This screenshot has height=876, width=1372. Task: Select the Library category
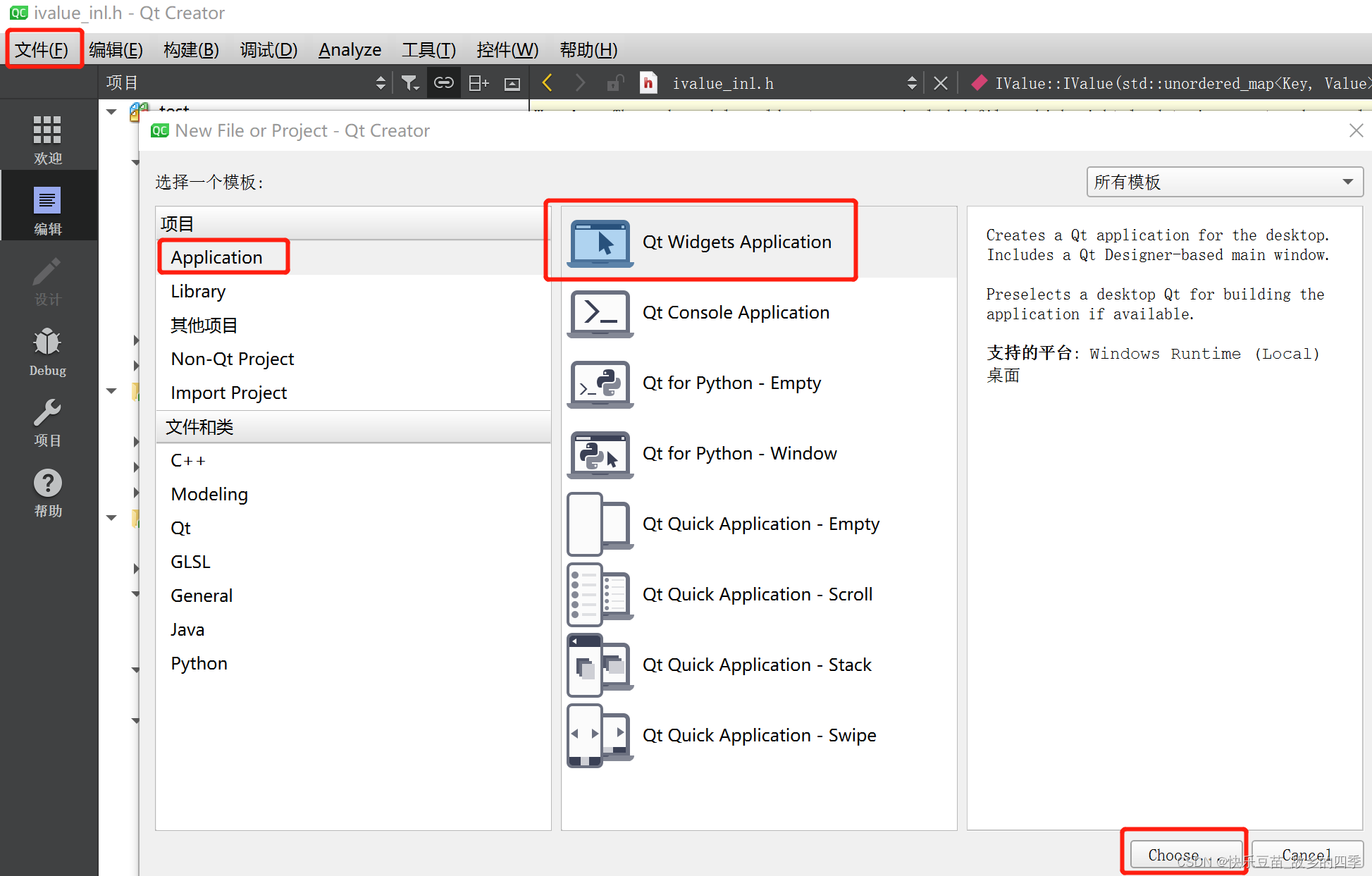point(352,291)
